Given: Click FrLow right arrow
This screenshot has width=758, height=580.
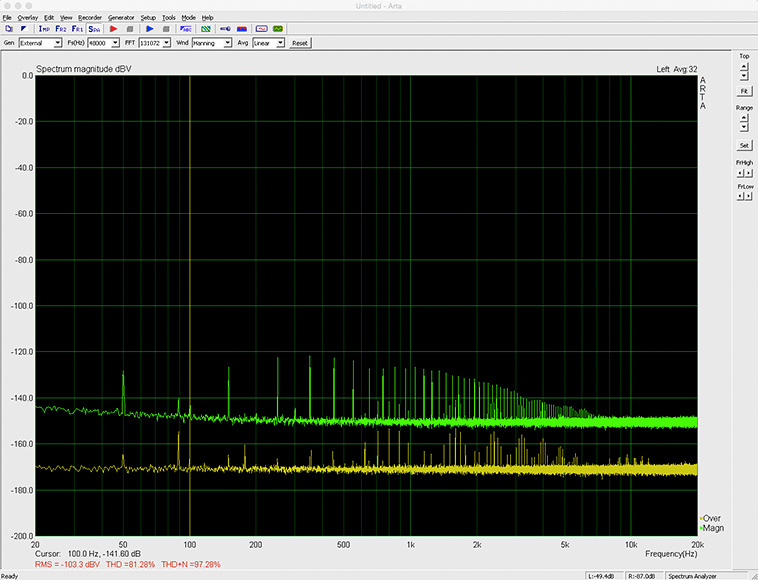Looking at the screenshot, I should pos(748,196).
